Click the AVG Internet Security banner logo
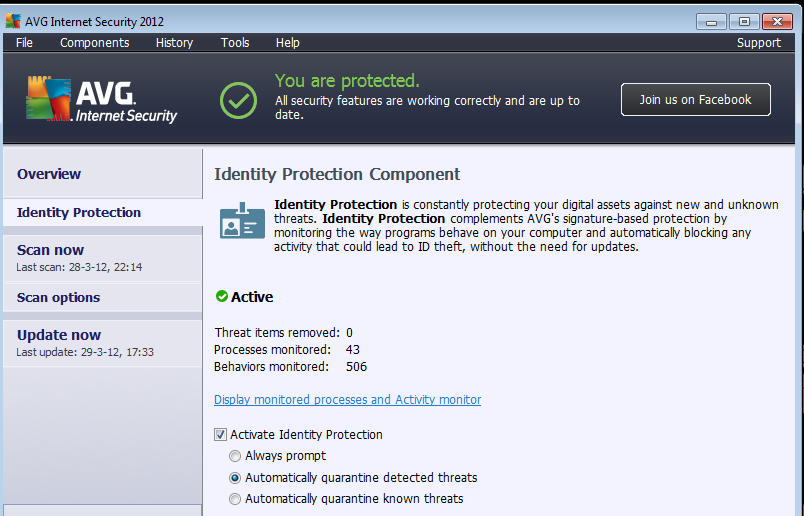Viewport: 804px width, 516px height. pyautogui.click(x=101, y=101)
